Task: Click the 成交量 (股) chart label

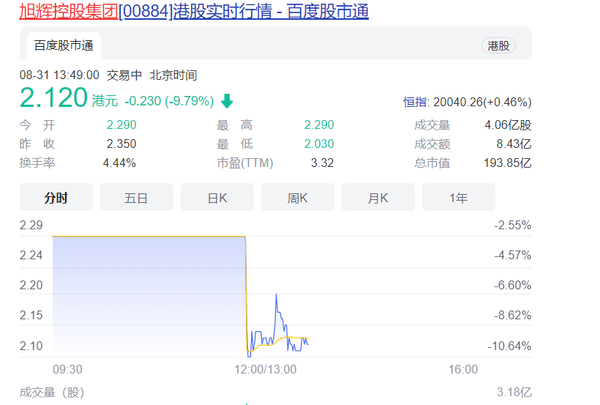Action: coord(52,392)
